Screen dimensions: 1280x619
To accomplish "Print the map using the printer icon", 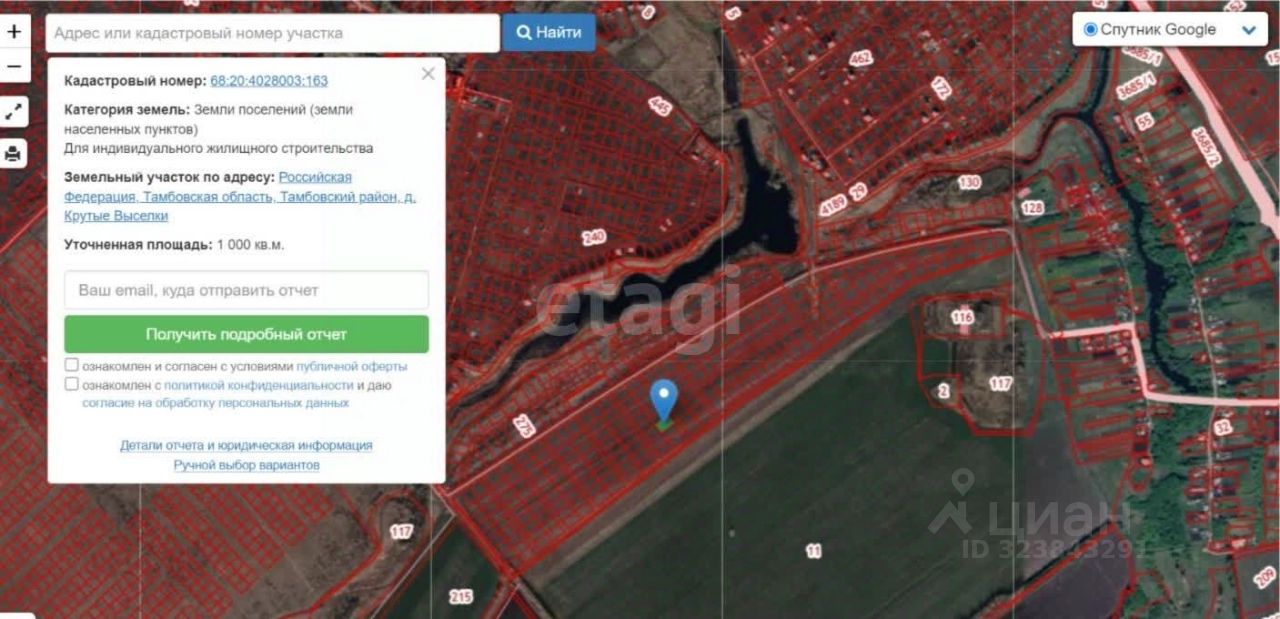I will [14, 154].
